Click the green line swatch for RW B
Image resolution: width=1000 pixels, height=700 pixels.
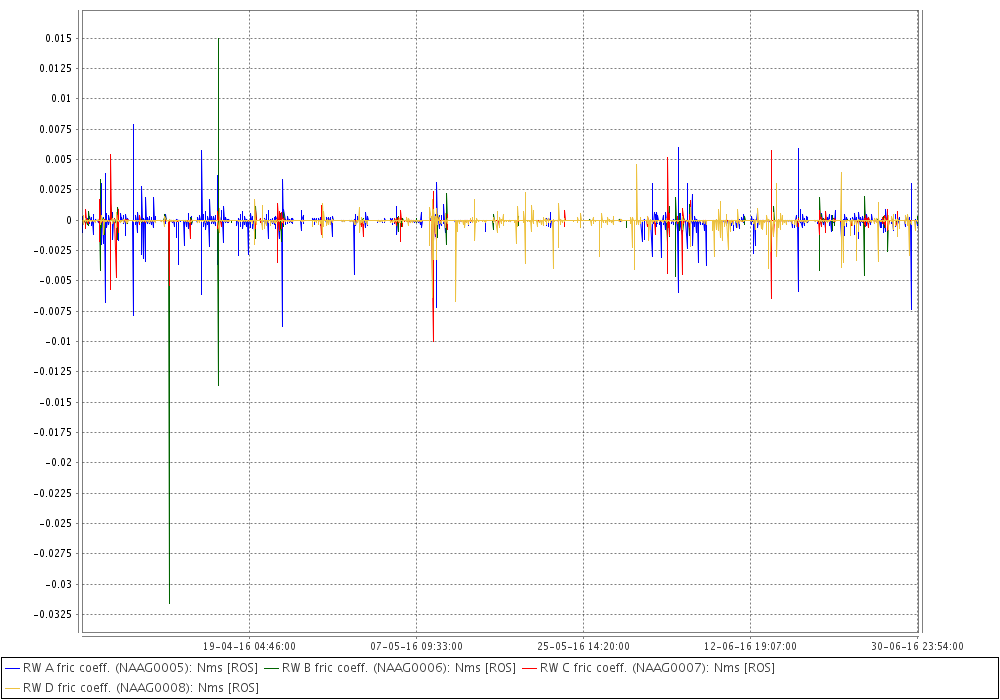[x=272, y=668]
